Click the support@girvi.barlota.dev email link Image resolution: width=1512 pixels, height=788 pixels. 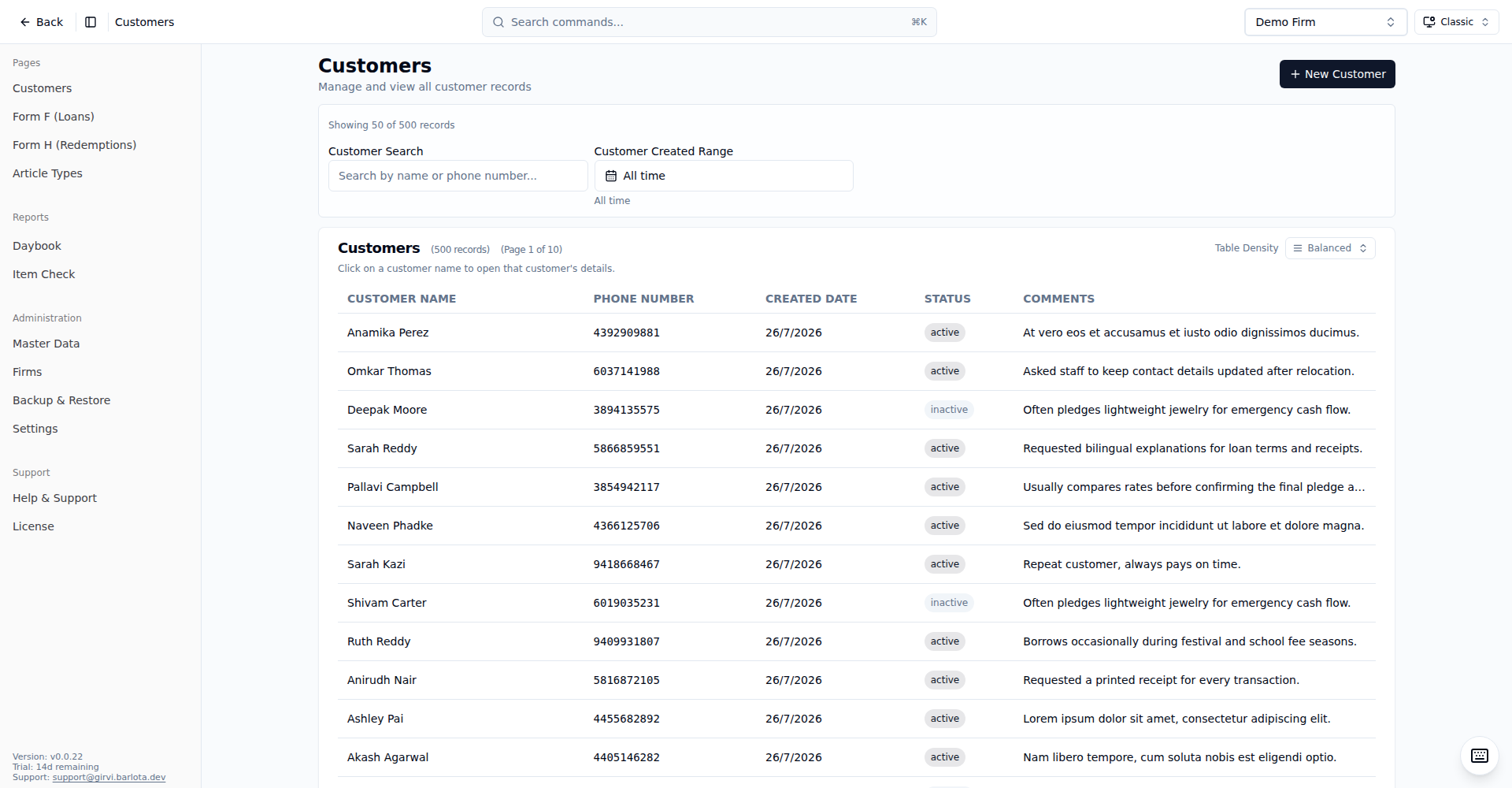pyautogui.click(x=109, y=777)
